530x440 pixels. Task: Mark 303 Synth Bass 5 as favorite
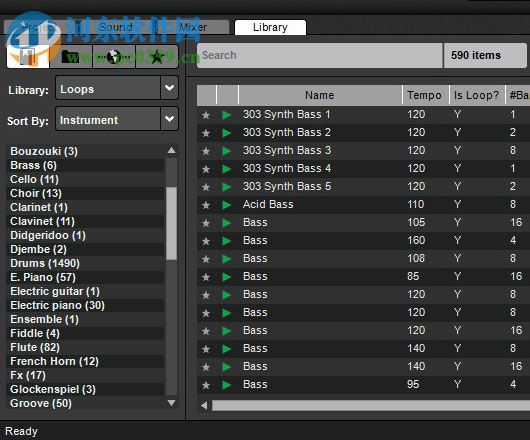pyautogui.click(x=206, y=187)
